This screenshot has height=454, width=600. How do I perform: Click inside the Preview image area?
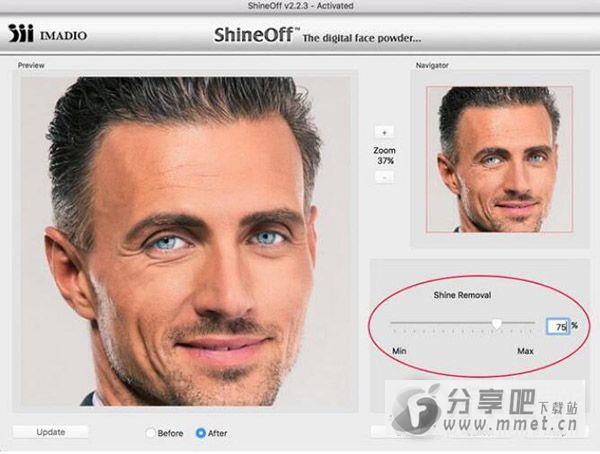[185, 241]
